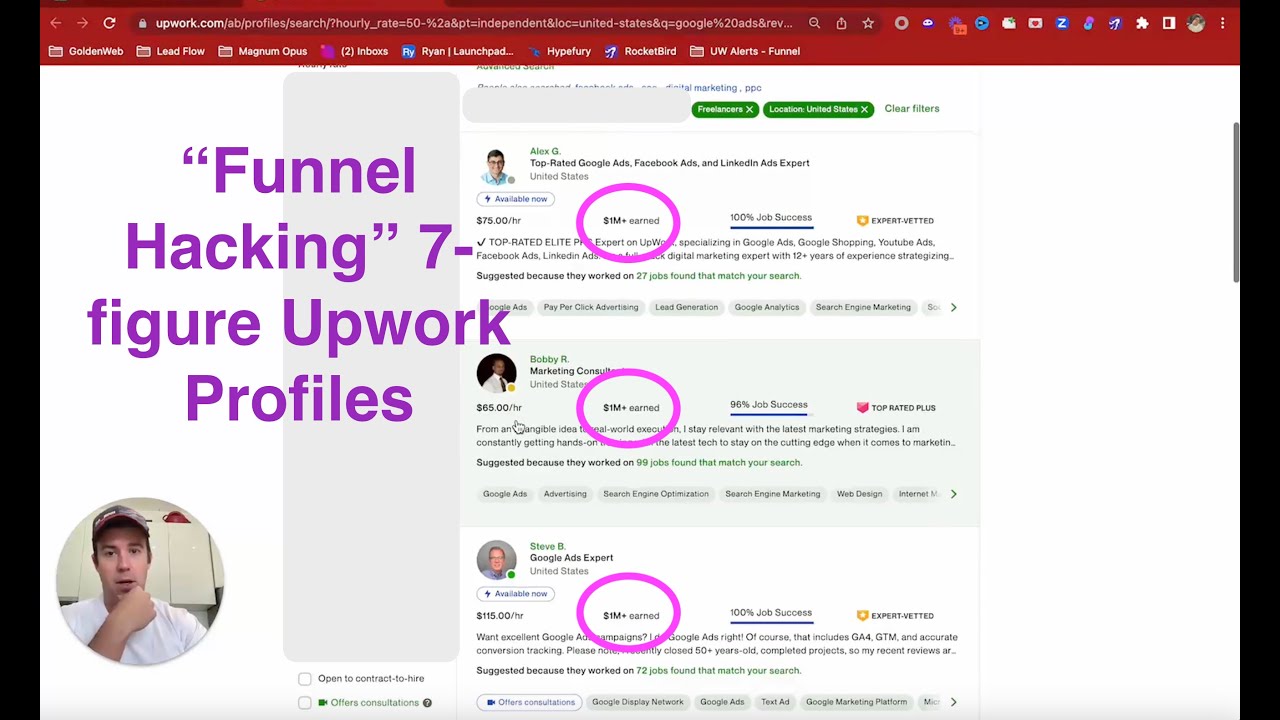This screenshot has width=1280, height=720.
Task: Open the 99 jobs found match link
Action: point(718,463)
